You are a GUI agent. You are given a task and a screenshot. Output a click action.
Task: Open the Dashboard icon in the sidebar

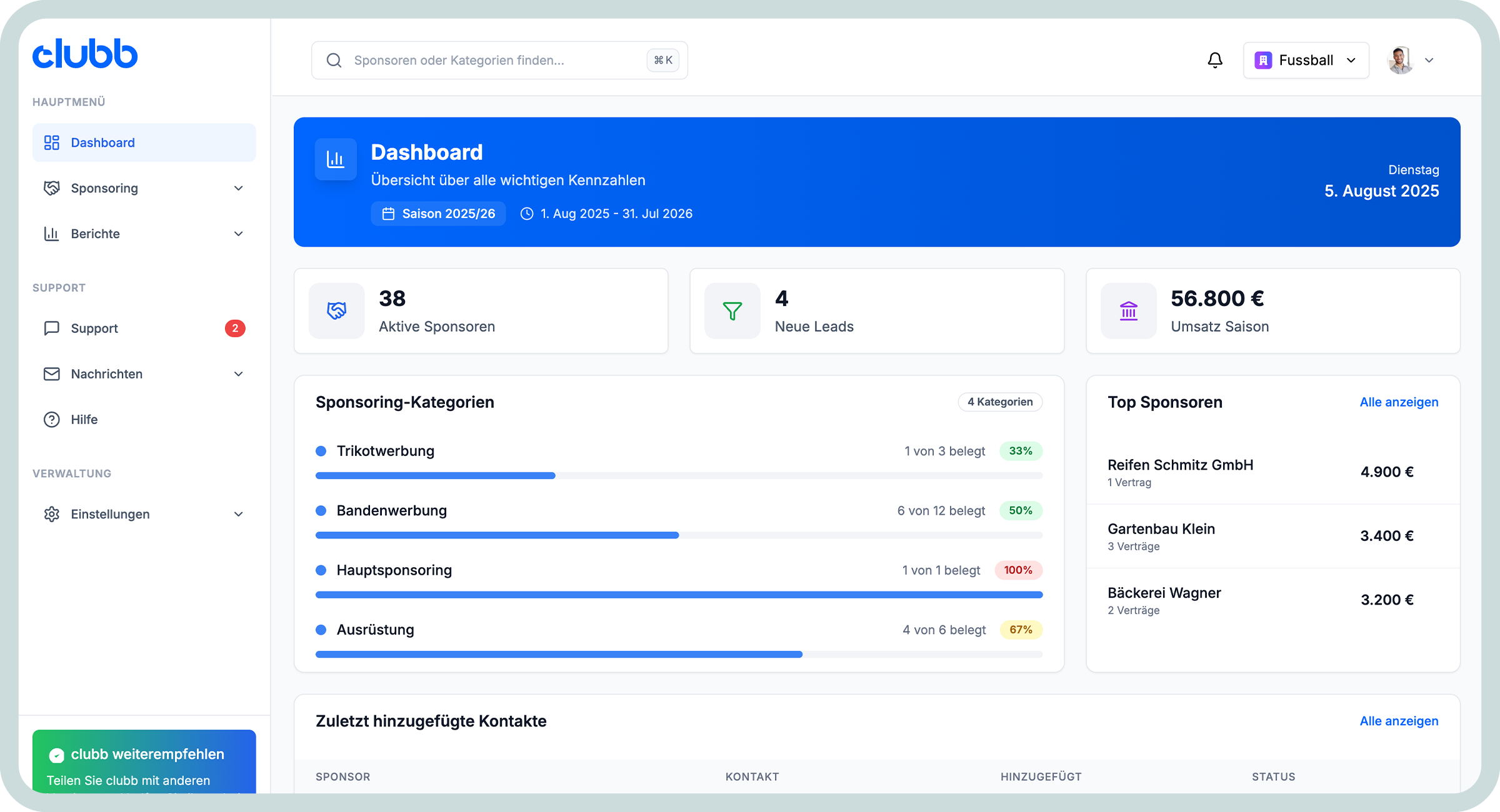click(x=51, y=142)
